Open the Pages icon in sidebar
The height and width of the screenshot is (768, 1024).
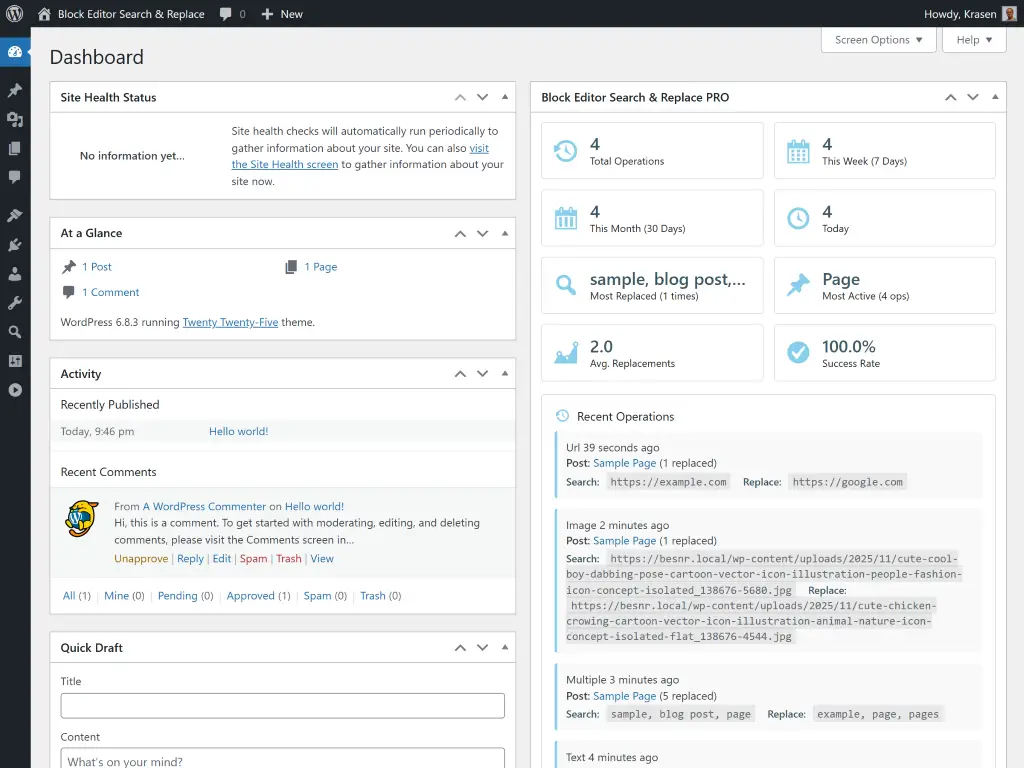14,148
